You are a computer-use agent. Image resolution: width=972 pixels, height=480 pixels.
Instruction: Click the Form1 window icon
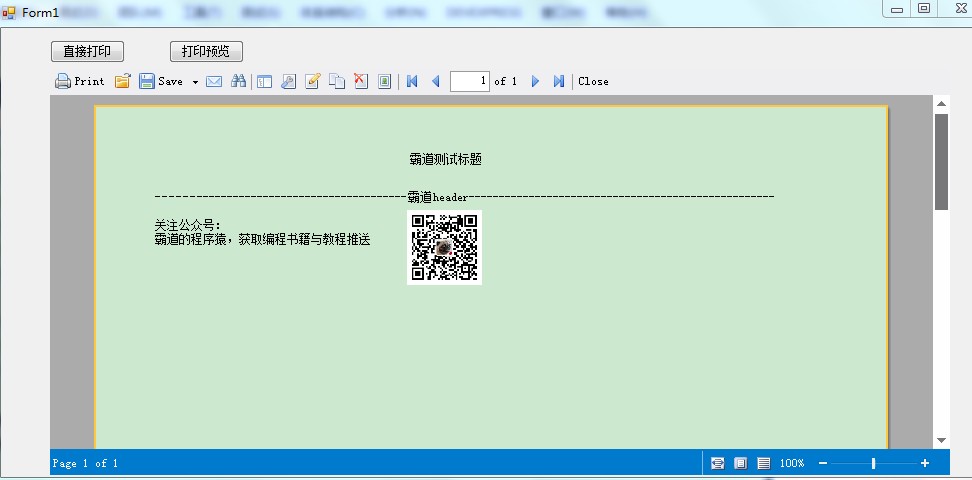point(9,12)
